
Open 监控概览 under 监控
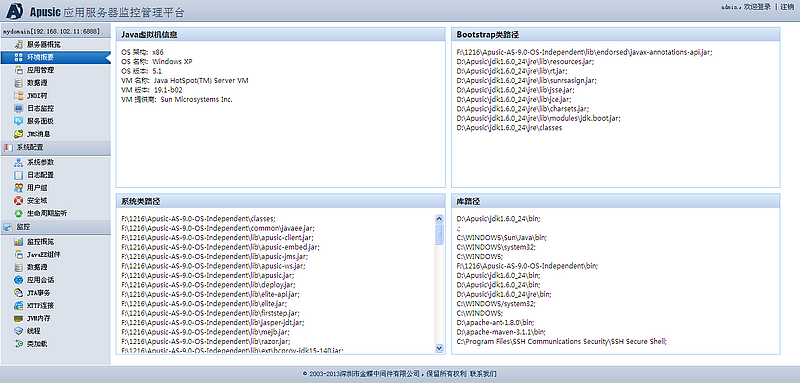coord(40,241)
